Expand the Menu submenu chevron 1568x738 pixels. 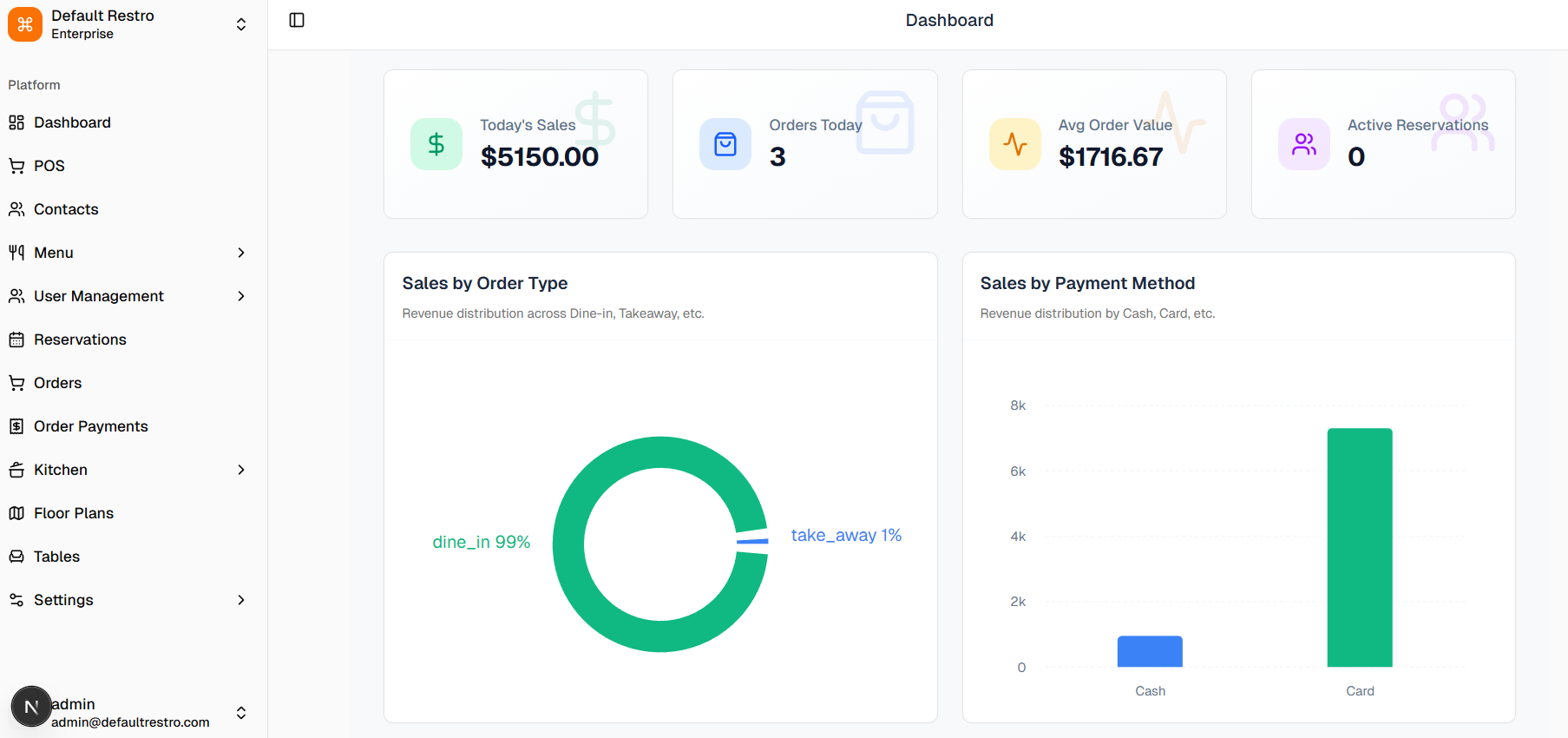pos(241,253)
